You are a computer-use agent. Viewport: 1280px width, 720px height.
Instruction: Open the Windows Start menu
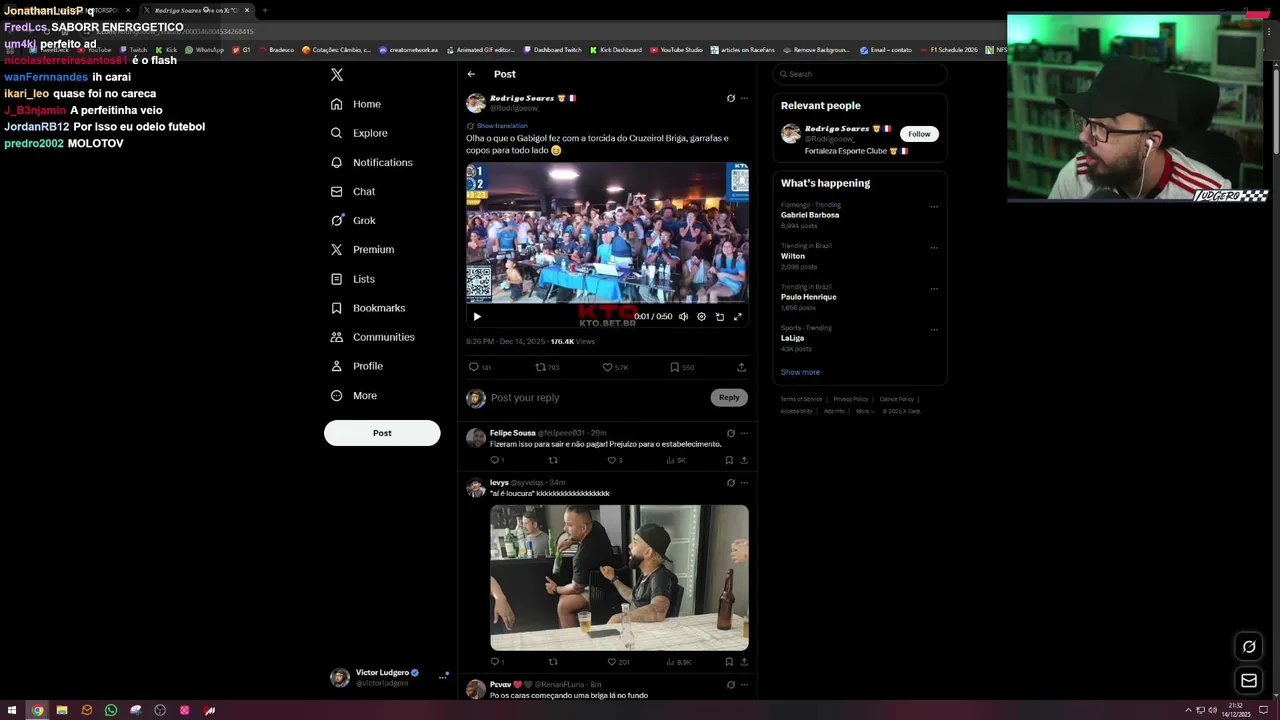click(x=12, y=711)
